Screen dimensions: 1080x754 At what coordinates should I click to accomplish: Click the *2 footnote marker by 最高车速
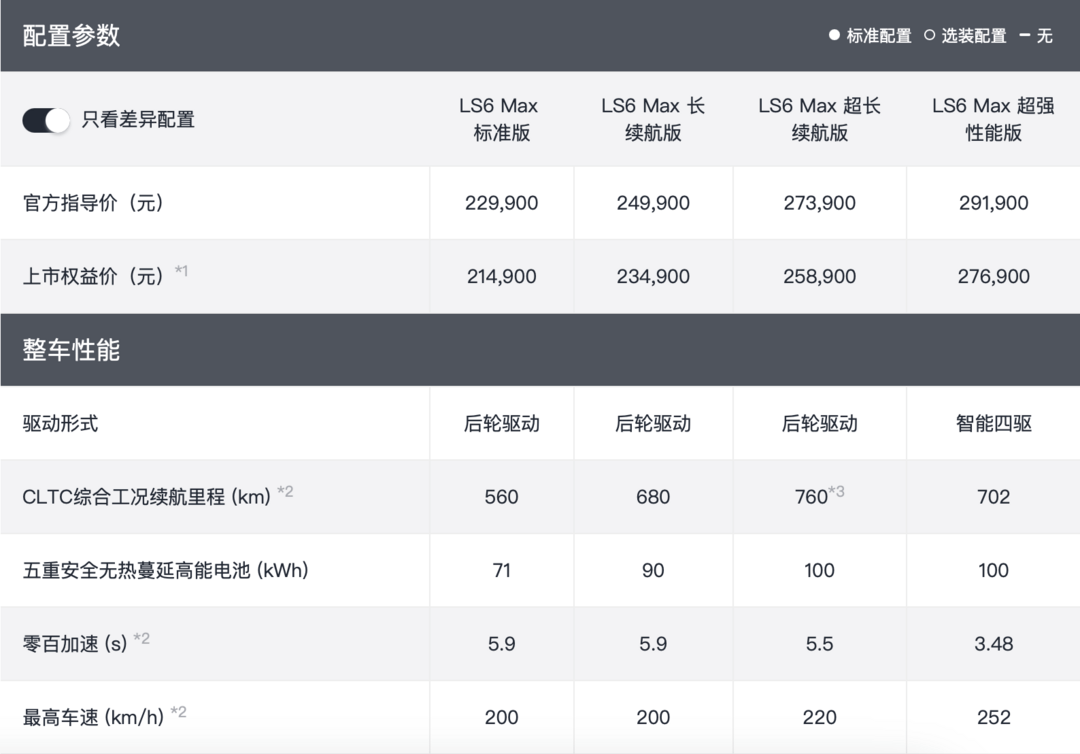[178, 711]
